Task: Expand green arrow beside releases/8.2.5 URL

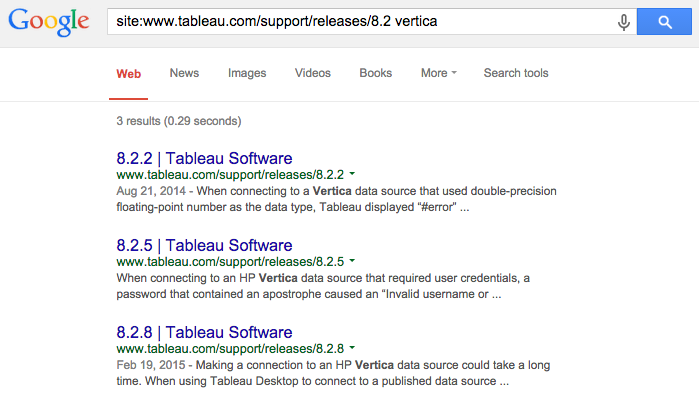Action: 352,262
